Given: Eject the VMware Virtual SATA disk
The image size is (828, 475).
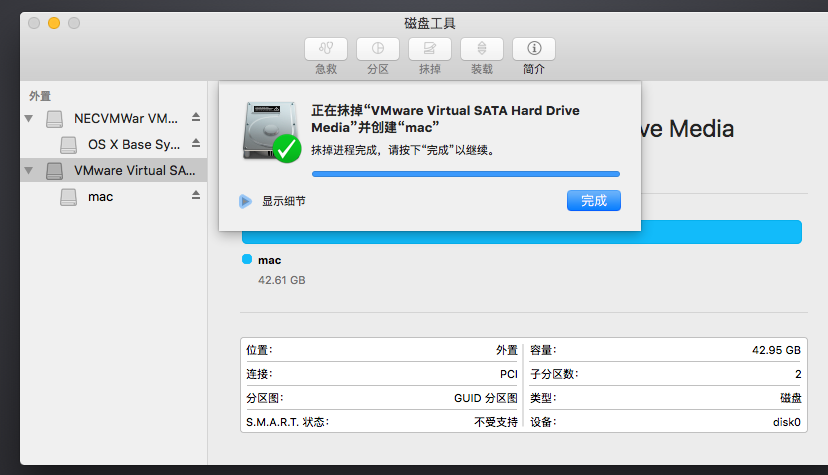Looking at the screenshot, I should tap(196, 171).
